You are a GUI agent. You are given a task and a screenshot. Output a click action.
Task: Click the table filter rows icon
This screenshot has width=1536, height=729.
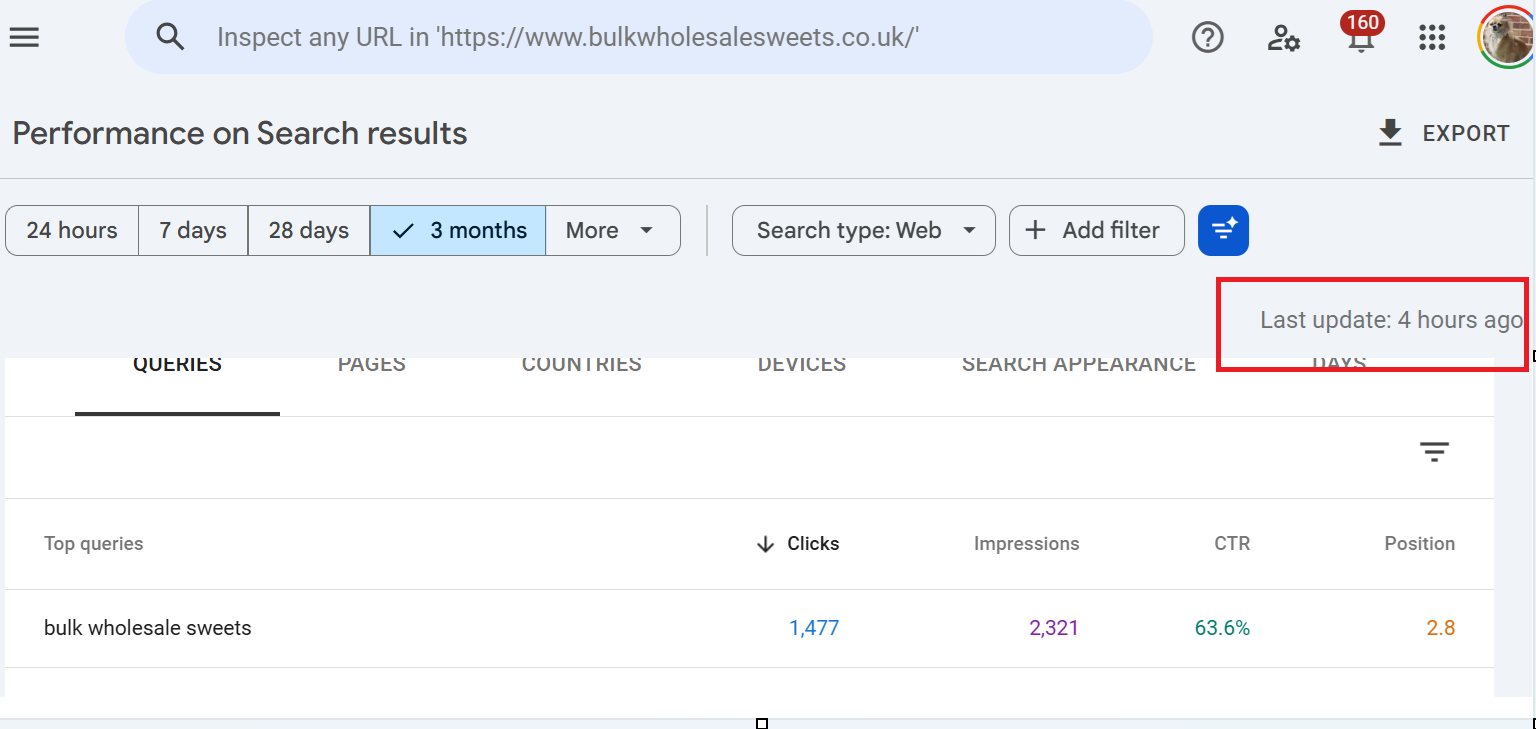[1434, 452]
